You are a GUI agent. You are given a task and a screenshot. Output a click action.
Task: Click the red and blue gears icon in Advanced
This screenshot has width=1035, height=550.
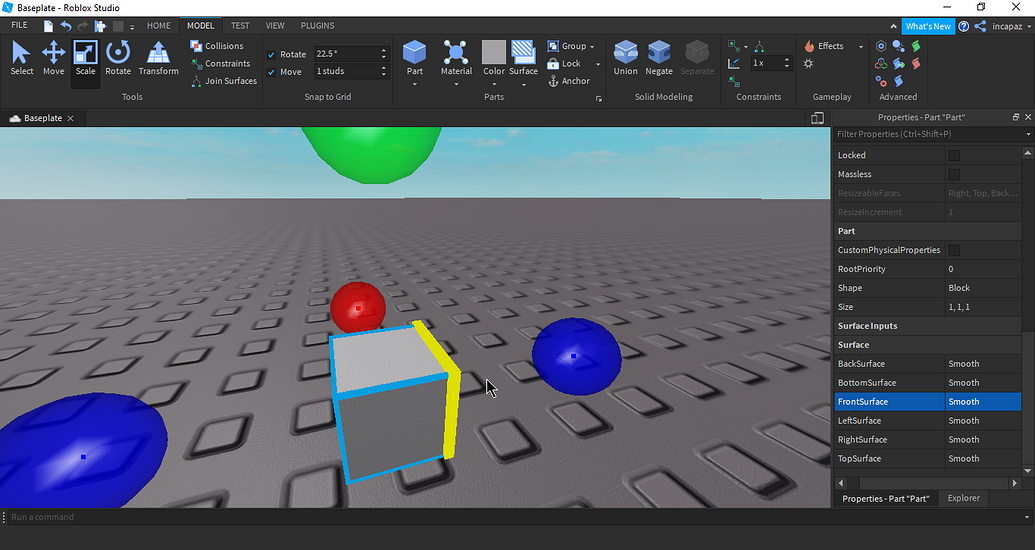click(881, 81)
